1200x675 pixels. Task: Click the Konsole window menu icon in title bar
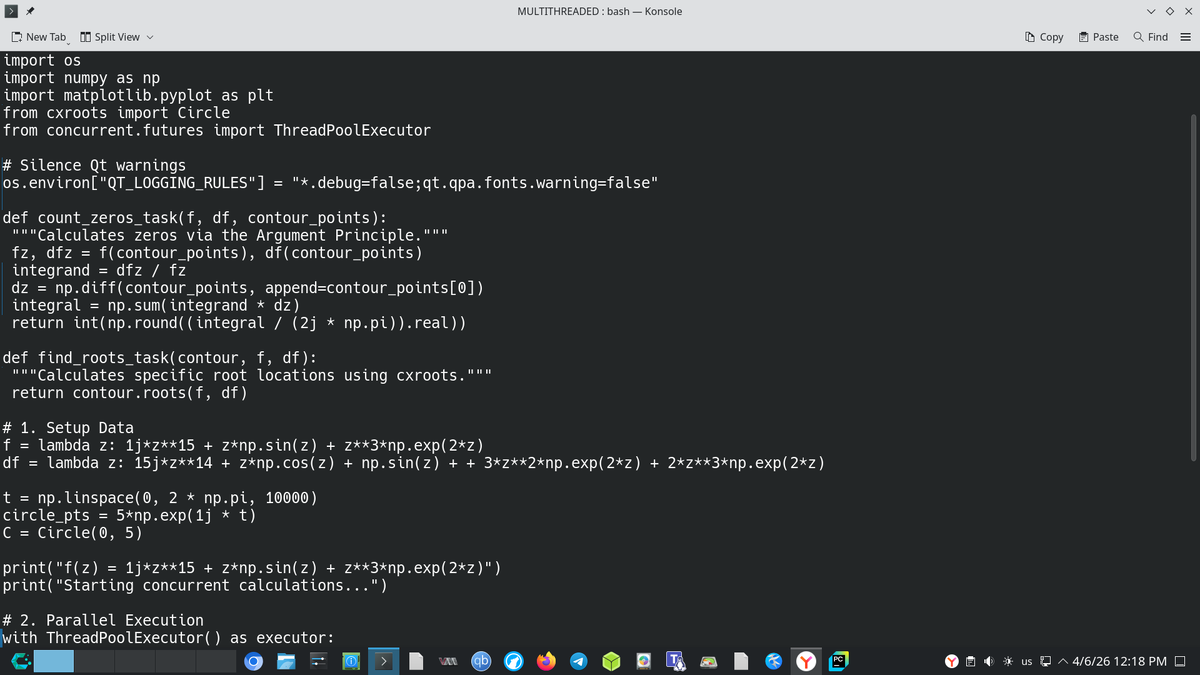10,11
